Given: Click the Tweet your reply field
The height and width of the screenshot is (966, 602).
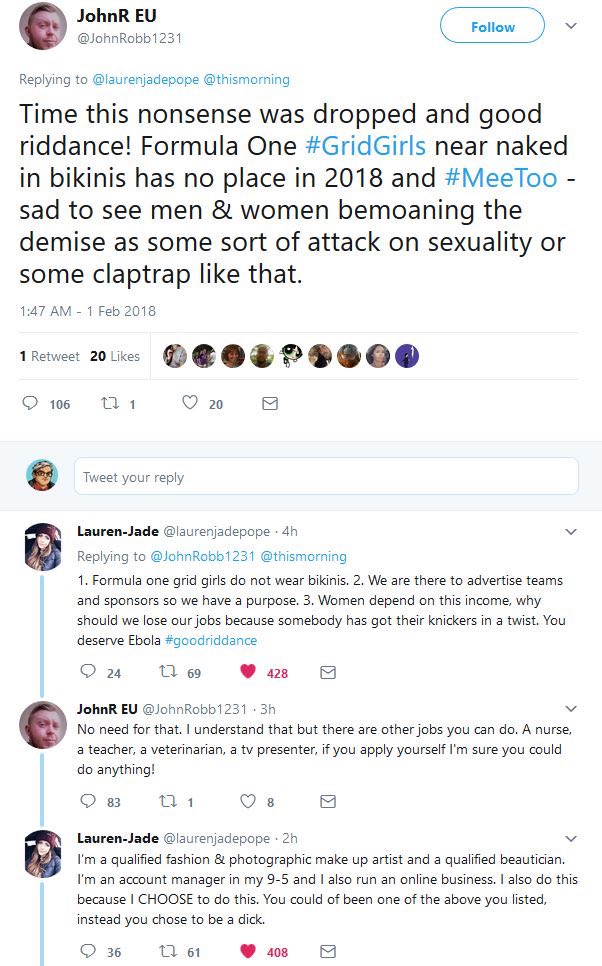Looking at the screenshot, I should (326, 477).
